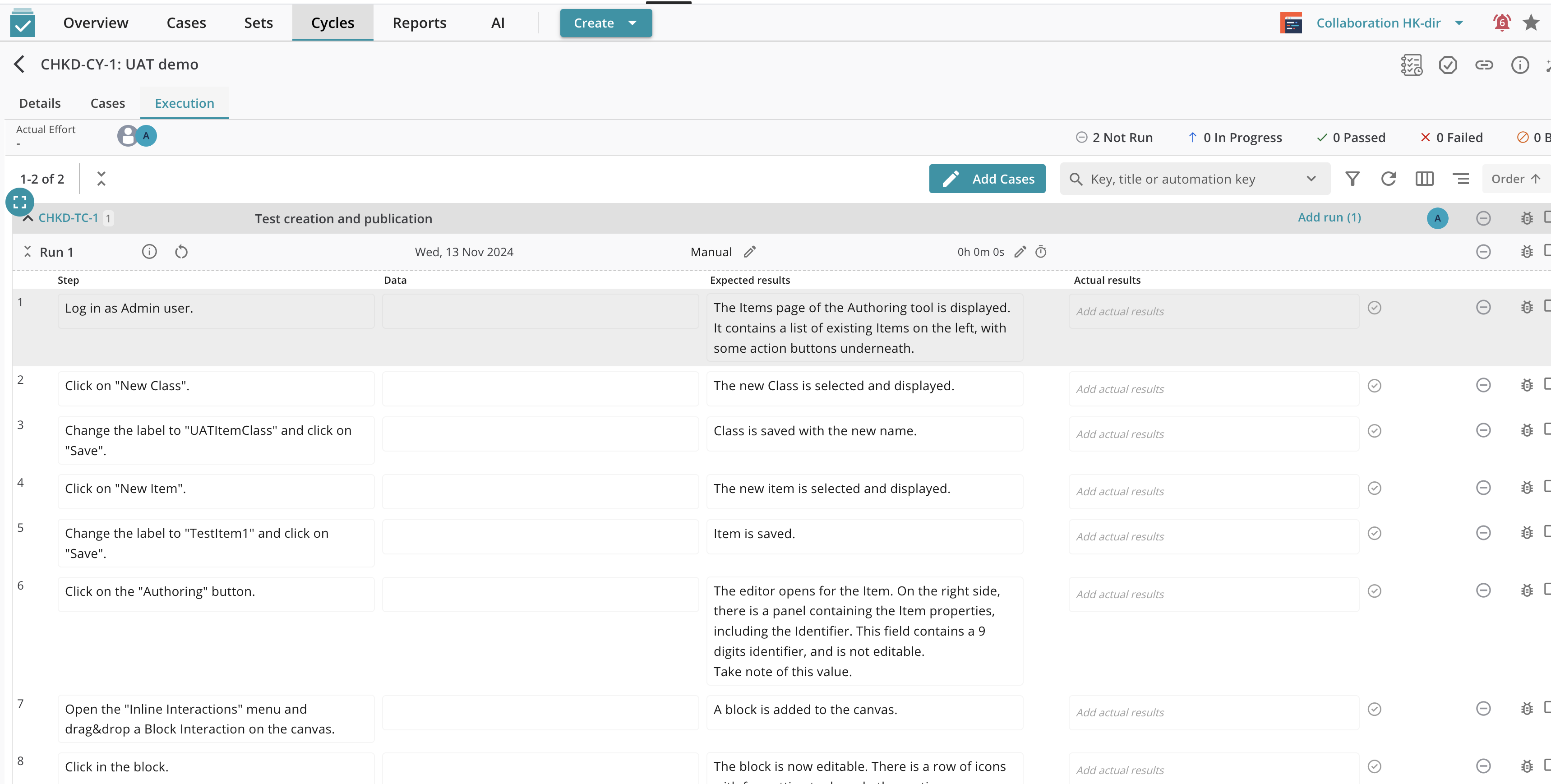Switch to the Reports tab
Image resolution: width=1551 pixels, height=784 pixels.
click(419, 23)
